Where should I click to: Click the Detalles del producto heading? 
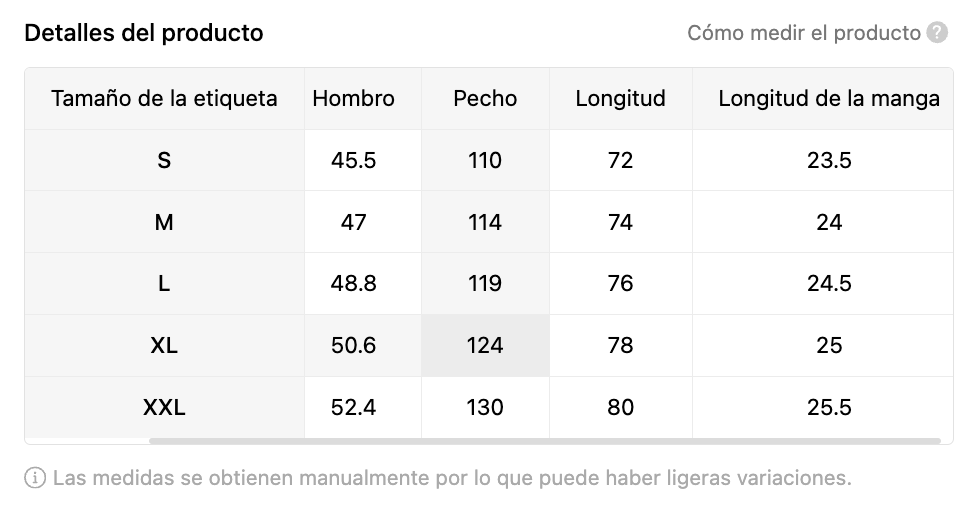tap(144, 32)
